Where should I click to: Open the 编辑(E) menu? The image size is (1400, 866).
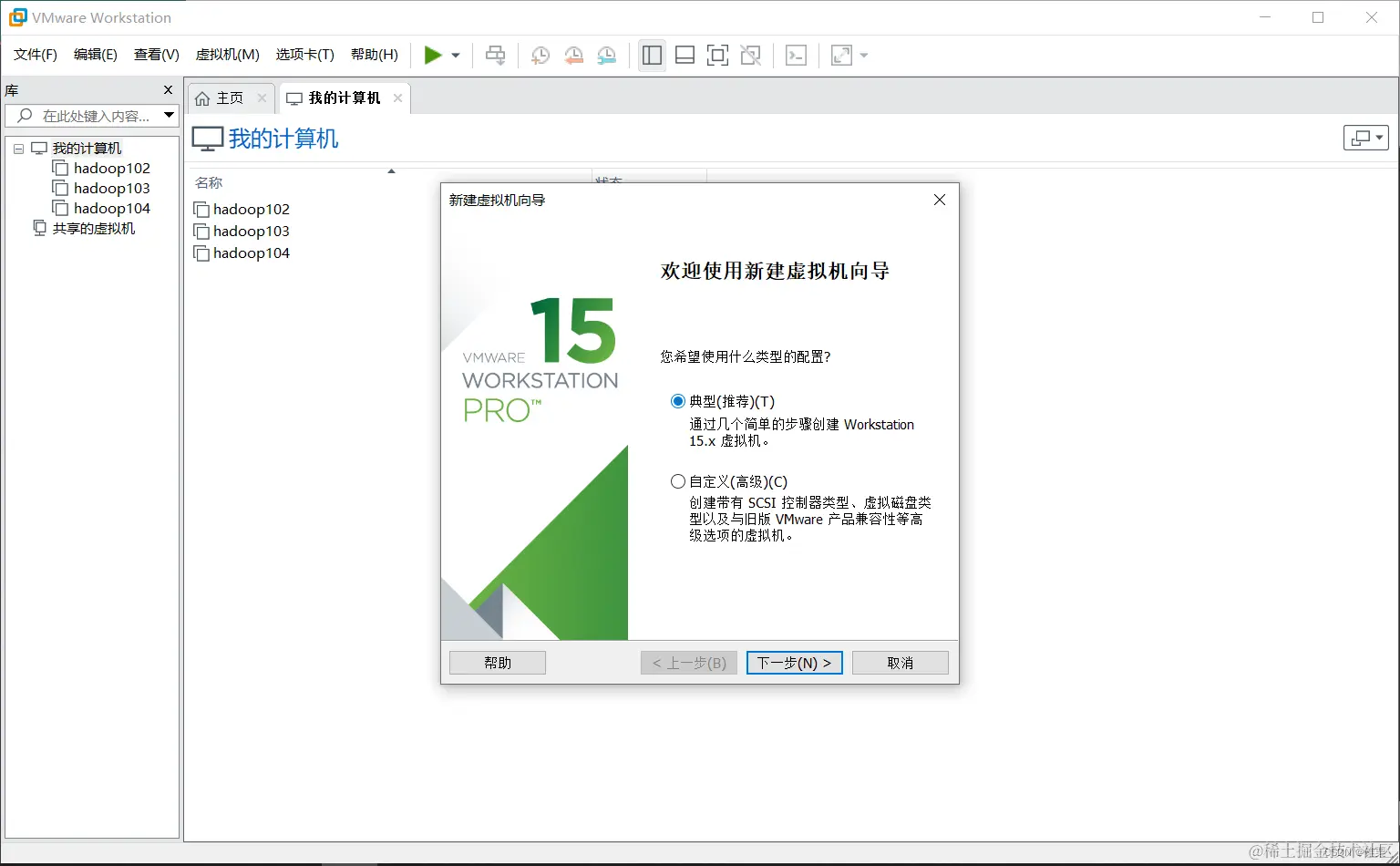[x=96, y=55]
